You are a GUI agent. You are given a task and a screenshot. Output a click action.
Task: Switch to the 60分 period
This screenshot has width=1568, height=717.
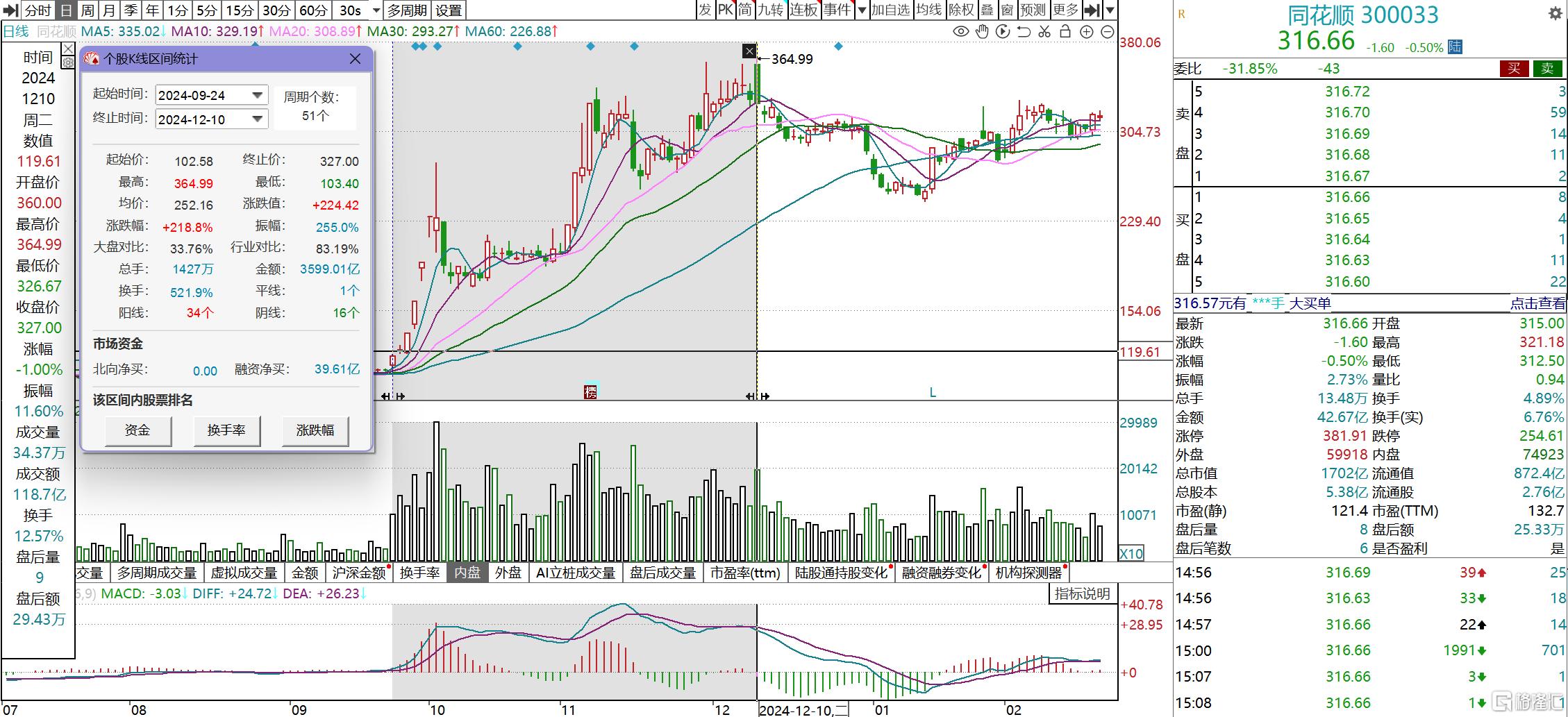pyautogui.click(x=313, y=10)
